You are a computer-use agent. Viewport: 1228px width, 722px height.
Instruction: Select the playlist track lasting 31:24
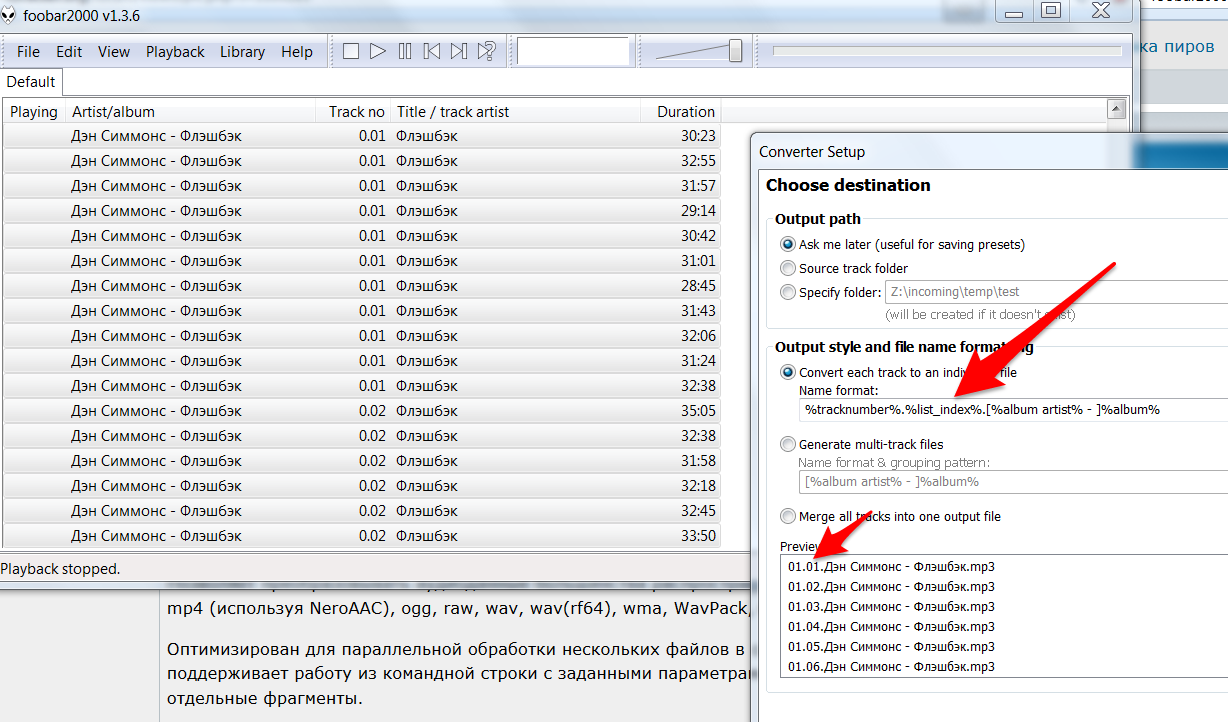point(362,361)
